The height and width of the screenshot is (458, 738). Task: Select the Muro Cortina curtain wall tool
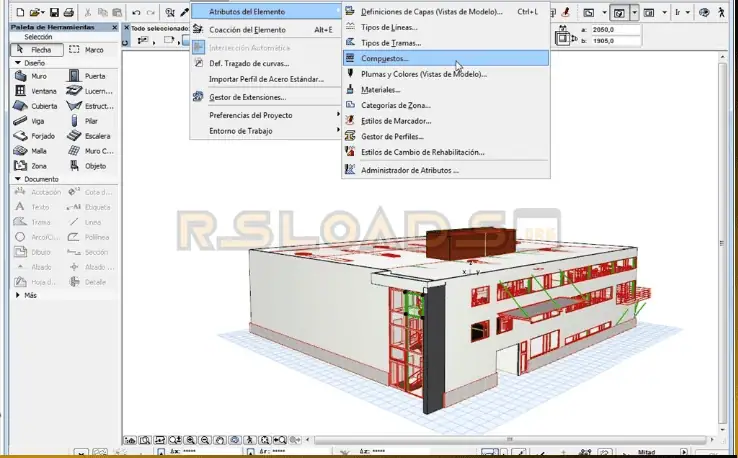[x=90, y=151]
